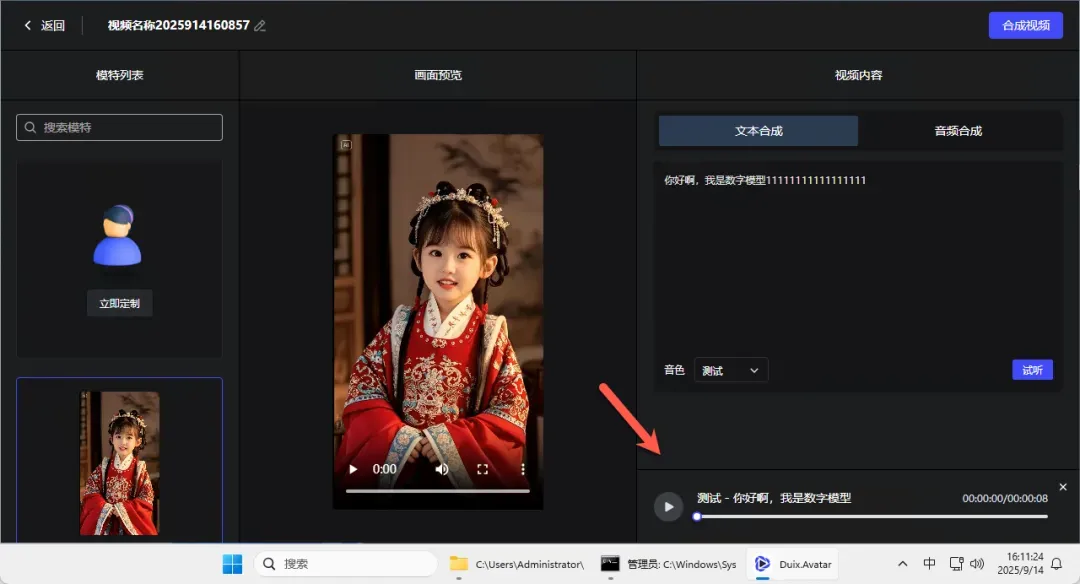Click in the 搜索模特 search field
The width and height of the screenshot is (1080, 584).
click(x=119, y=128)
